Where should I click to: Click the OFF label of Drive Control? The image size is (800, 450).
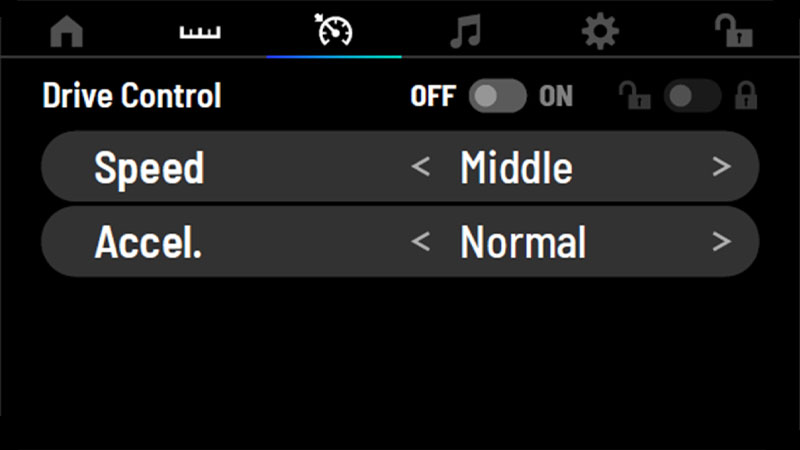tap(433, 96)
